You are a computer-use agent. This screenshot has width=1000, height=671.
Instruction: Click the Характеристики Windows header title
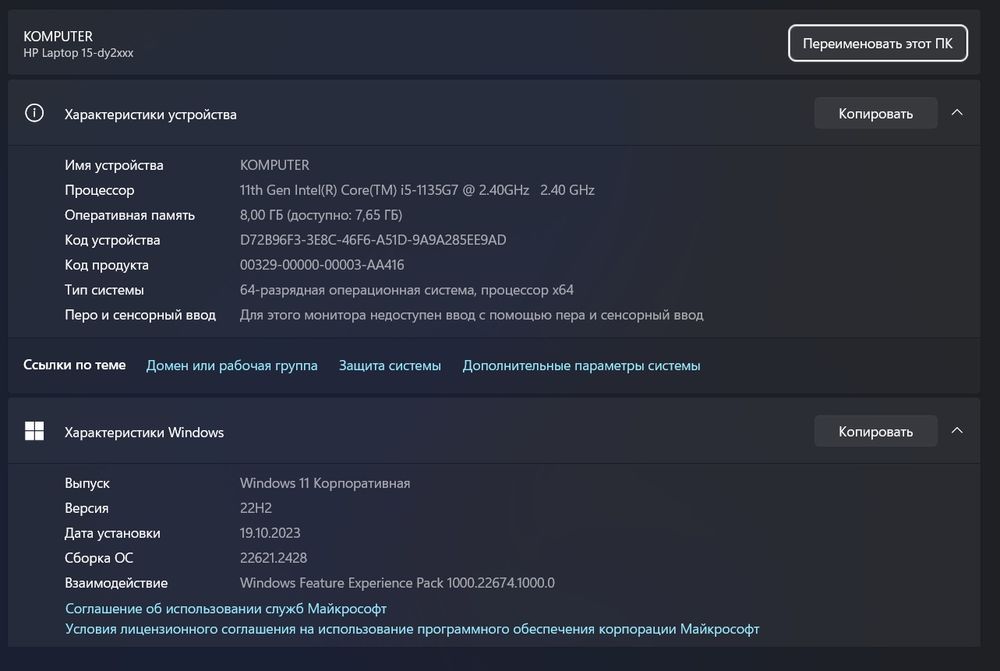144,432
